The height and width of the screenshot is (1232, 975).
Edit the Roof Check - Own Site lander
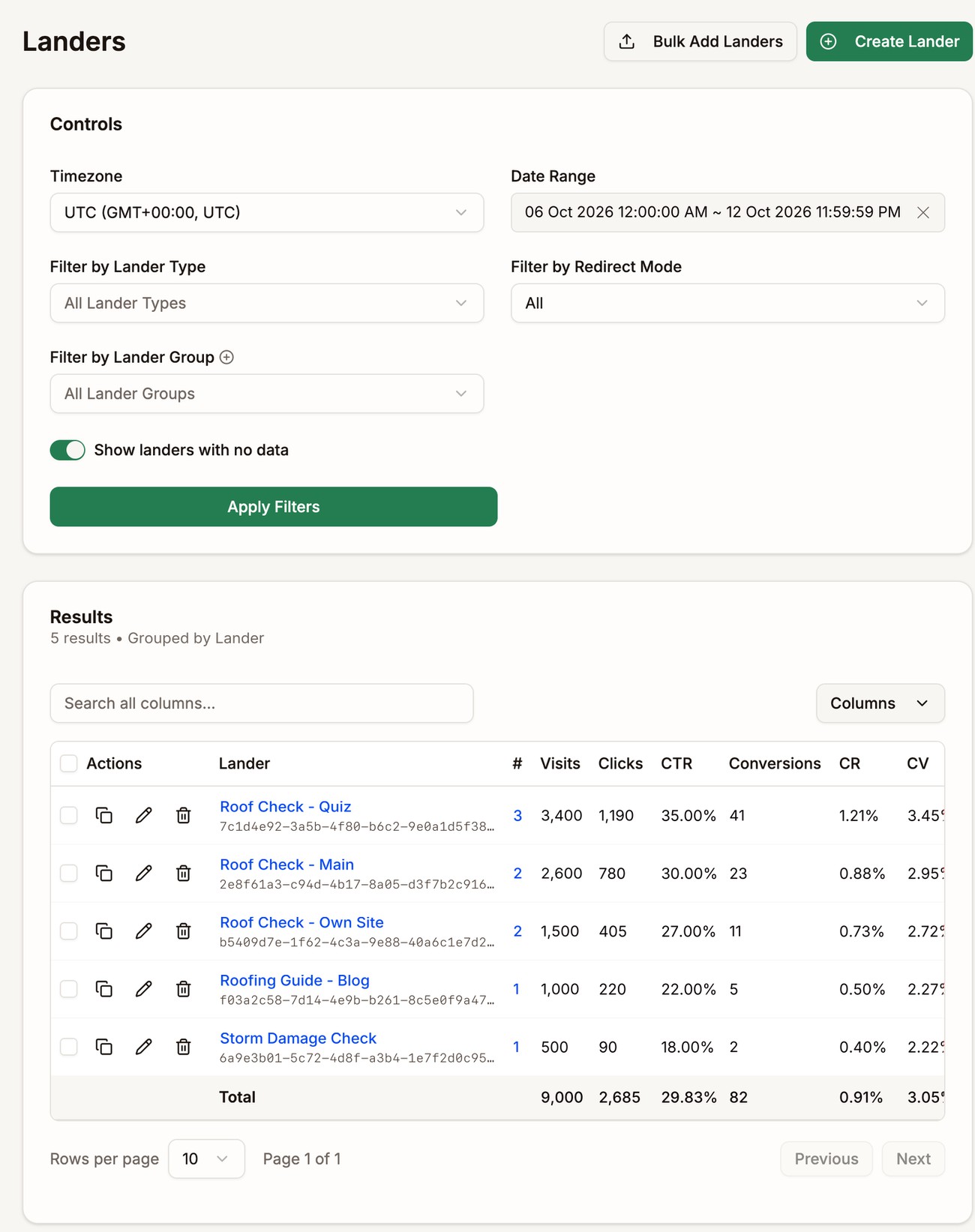coord(144,931)
